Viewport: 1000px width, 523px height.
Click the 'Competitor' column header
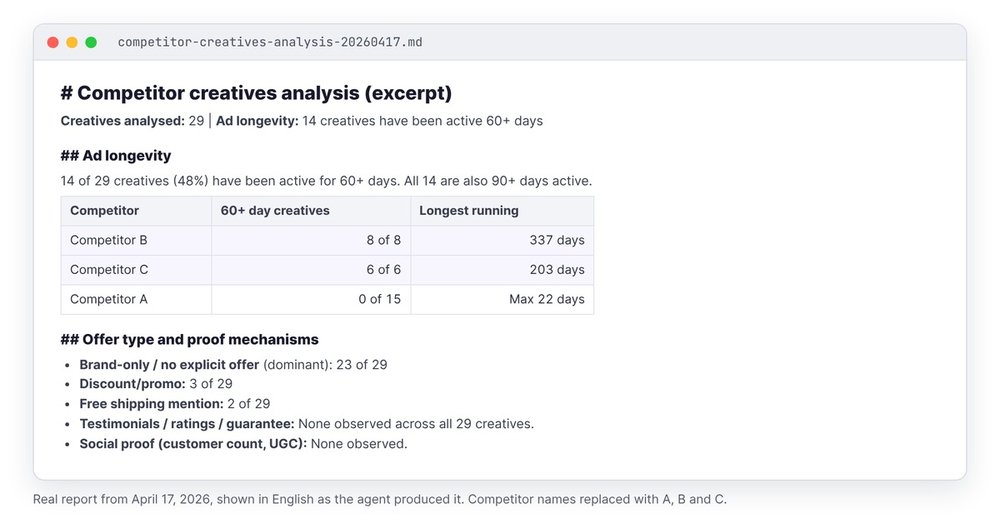click(x=136, y=210)
